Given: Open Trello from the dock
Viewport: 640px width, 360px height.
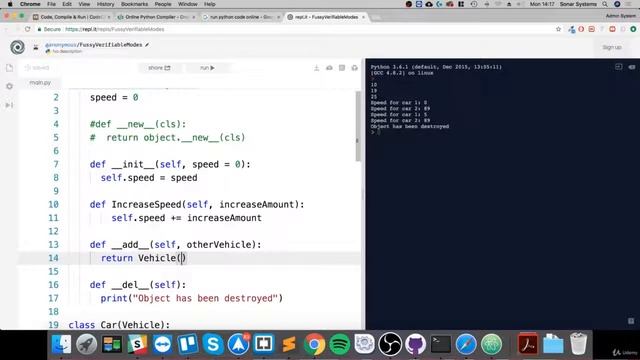Looking at the screenshot, I should 188,345.
